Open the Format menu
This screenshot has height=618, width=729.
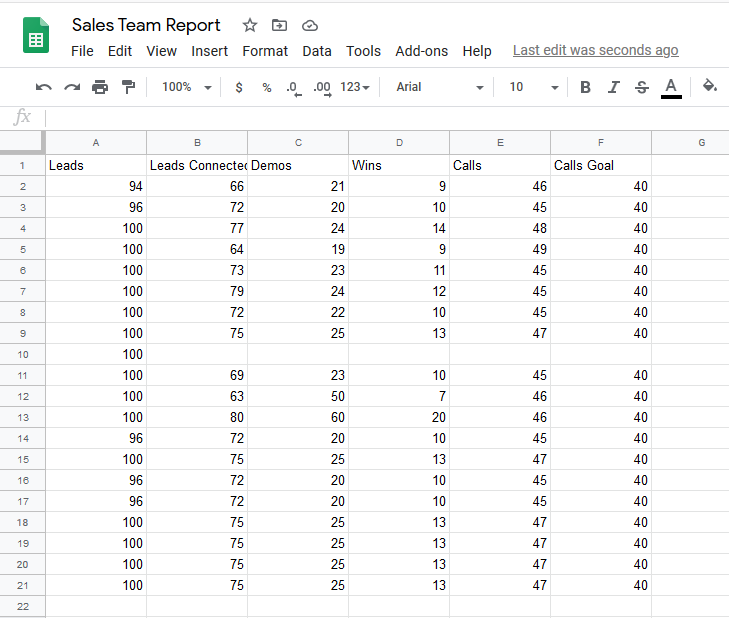265,51
